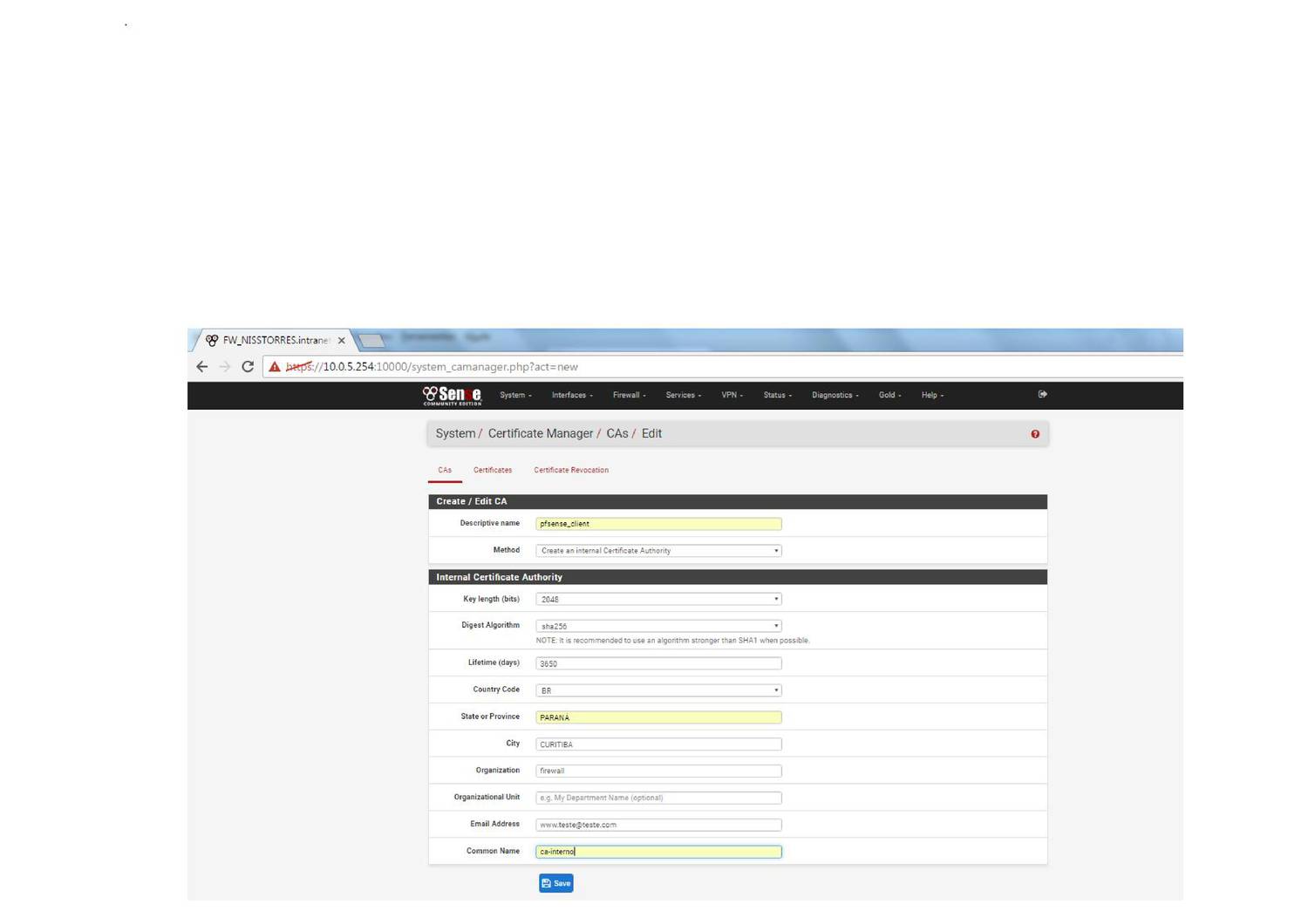Open the VPN menu

[x=732, y=395]
